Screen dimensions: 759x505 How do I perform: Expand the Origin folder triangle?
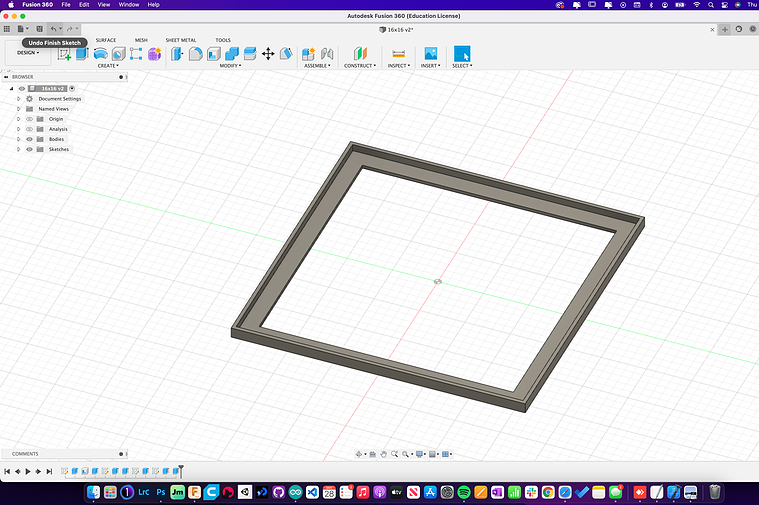click(18, 119)
